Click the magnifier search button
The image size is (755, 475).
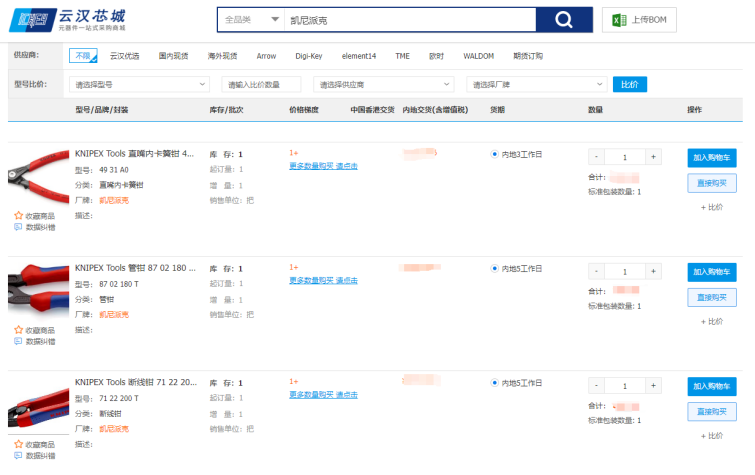coord(564,20)
